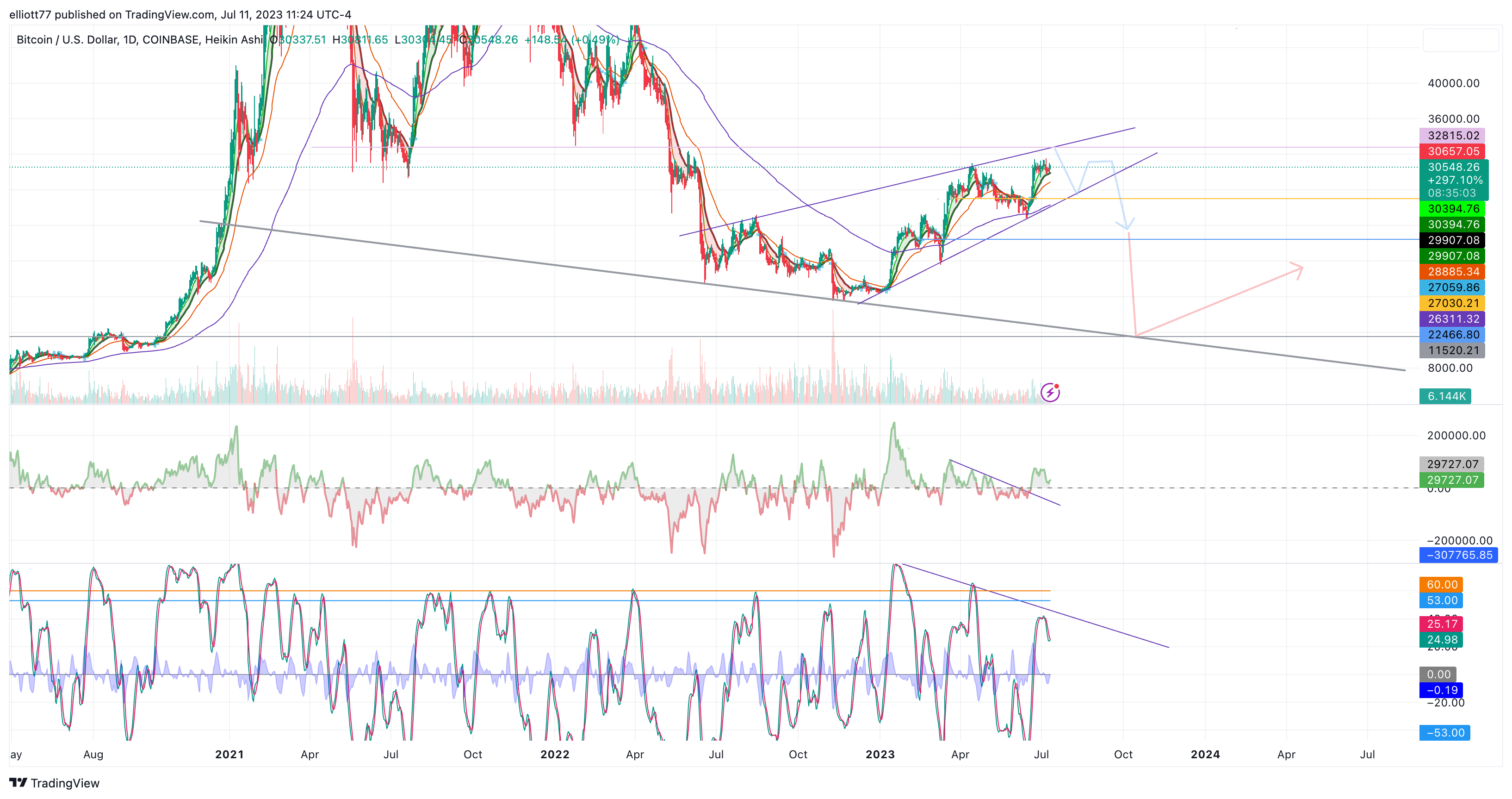Click the orange 28885.34 price label
Screen dimensions: 1512x799
pos(1452,272)
